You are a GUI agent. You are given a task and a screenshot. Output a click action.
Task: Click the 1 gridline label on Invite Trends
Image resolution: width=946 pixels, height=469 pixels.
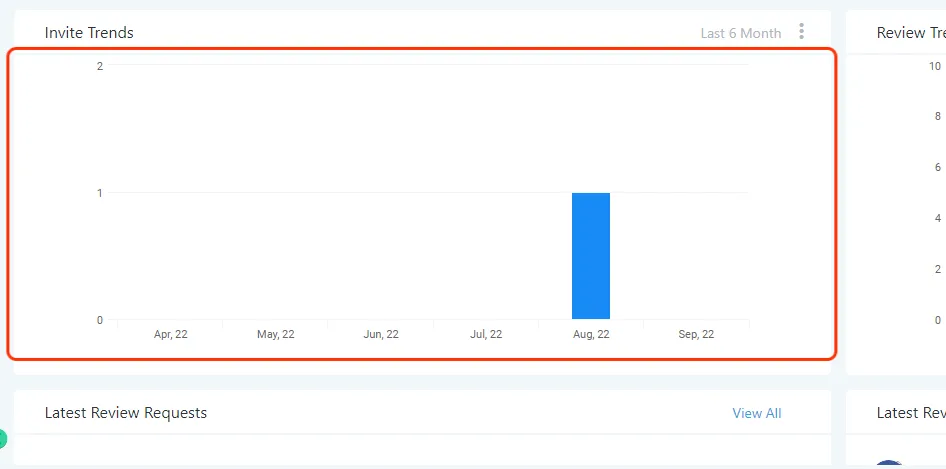100,193
